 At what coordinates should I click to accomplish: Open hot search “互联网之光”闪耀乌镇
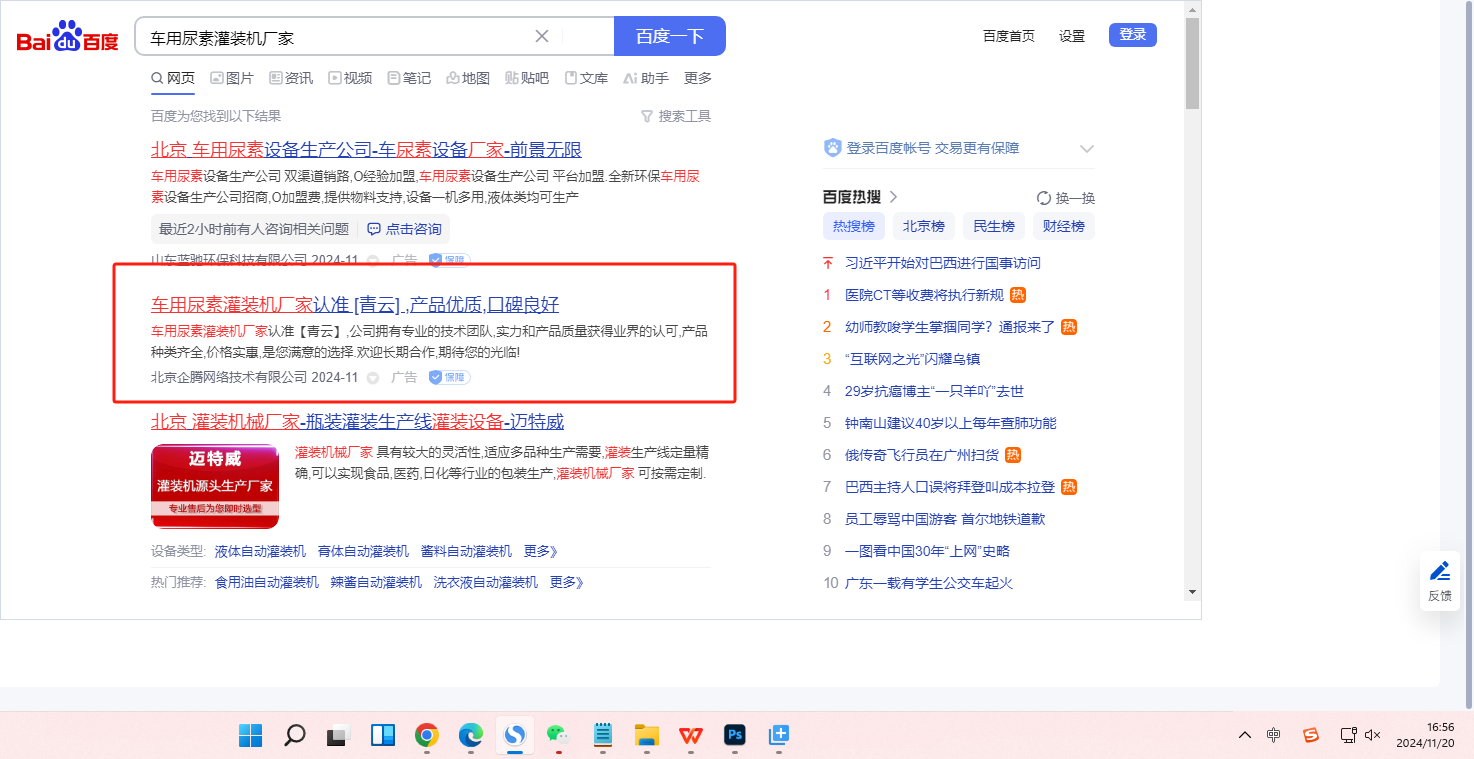coord(912,359)
